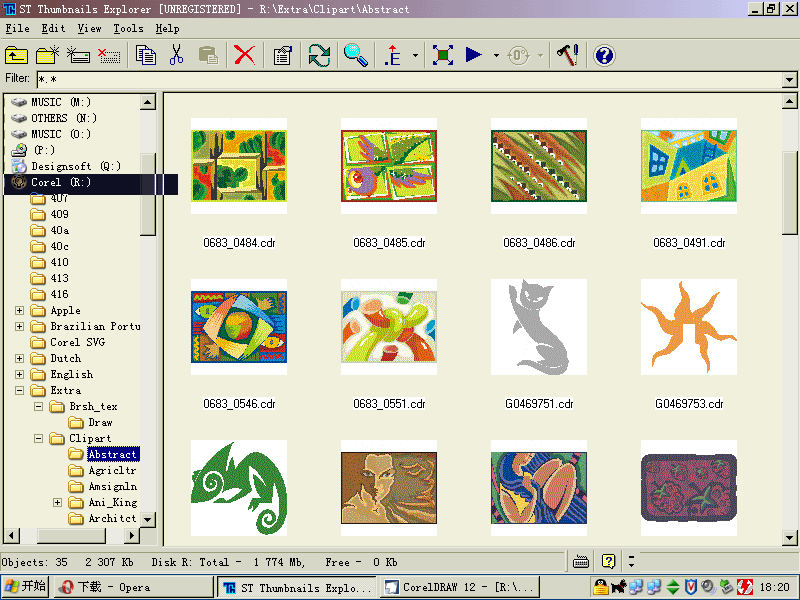
Task: Expand the Dutch folder node
Action: click(x=19, y=358)
